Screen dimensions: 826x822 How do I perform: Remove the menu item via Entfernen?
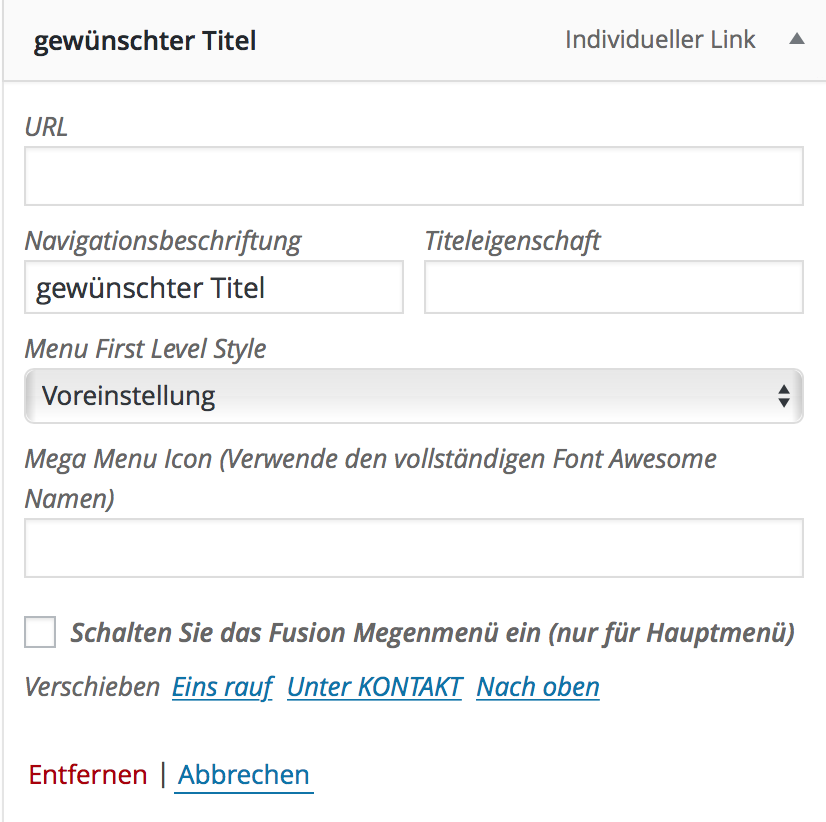[x=88, y=775]
